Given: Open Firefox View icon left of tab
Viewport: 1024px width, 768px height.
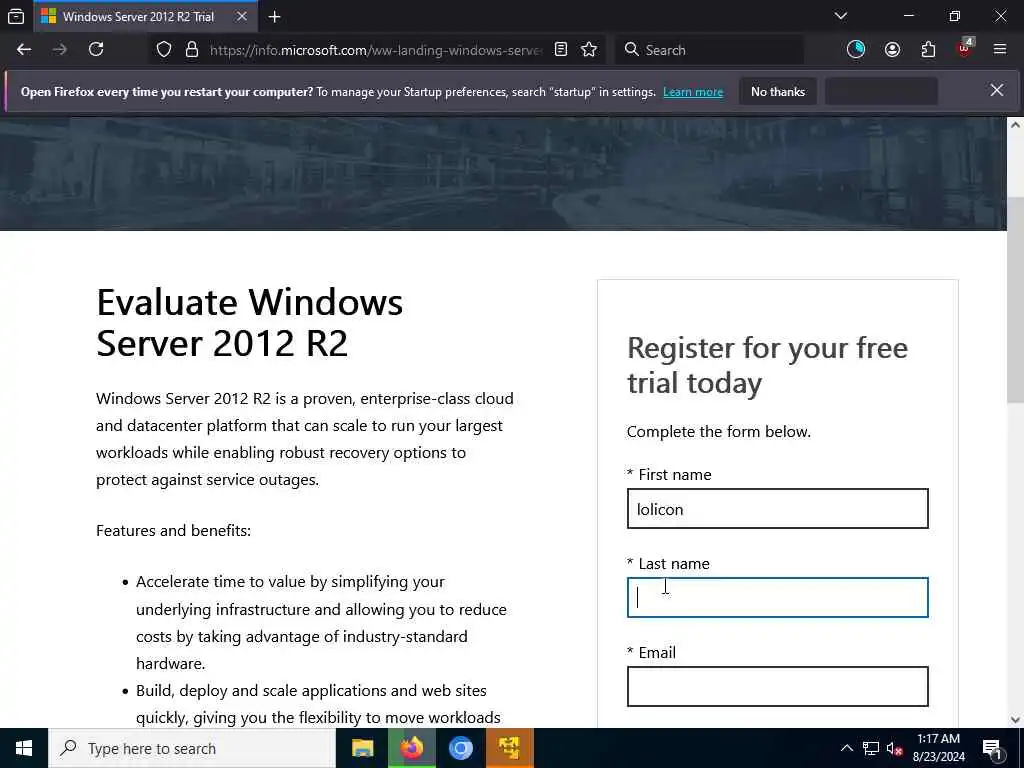Looking at the screenshot, I should coord(16,16).
